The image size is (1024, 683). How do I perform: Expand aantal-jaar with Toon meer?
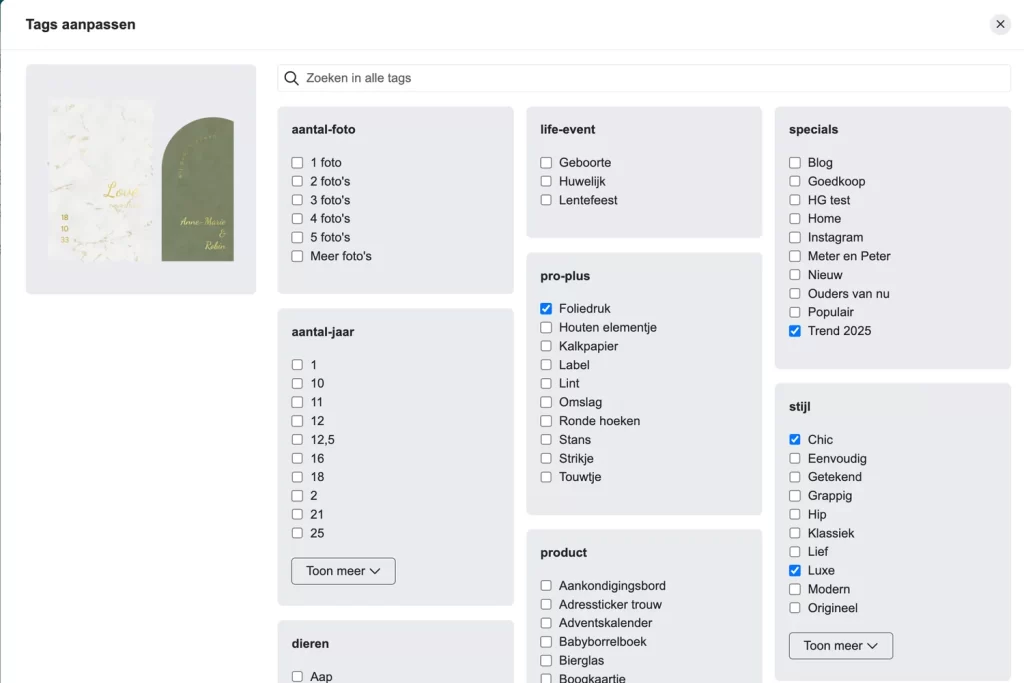click(343, 571)
